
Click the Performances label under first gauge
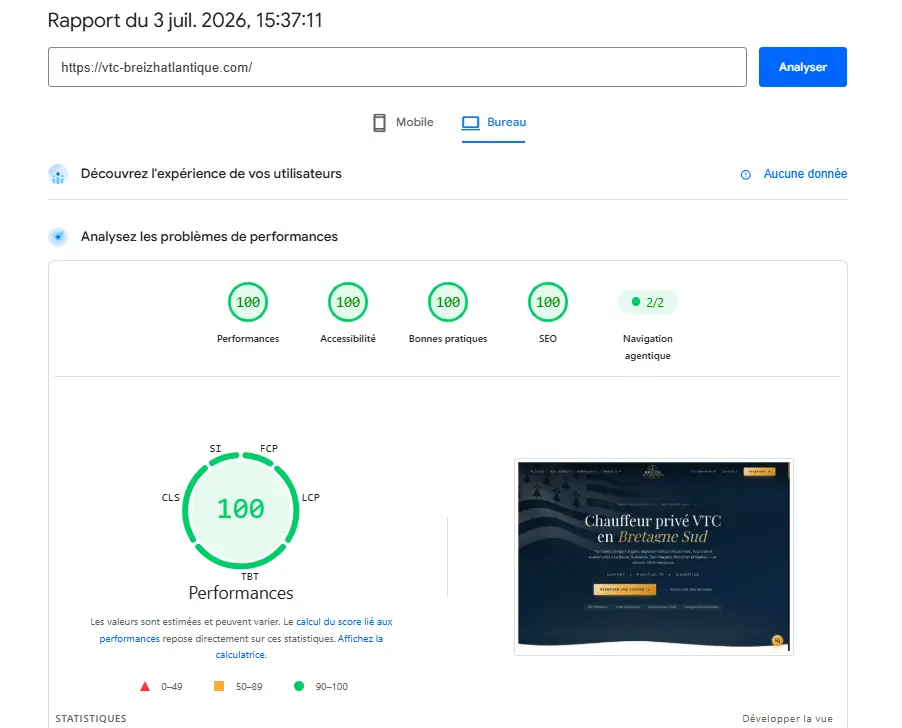[248, 339]
